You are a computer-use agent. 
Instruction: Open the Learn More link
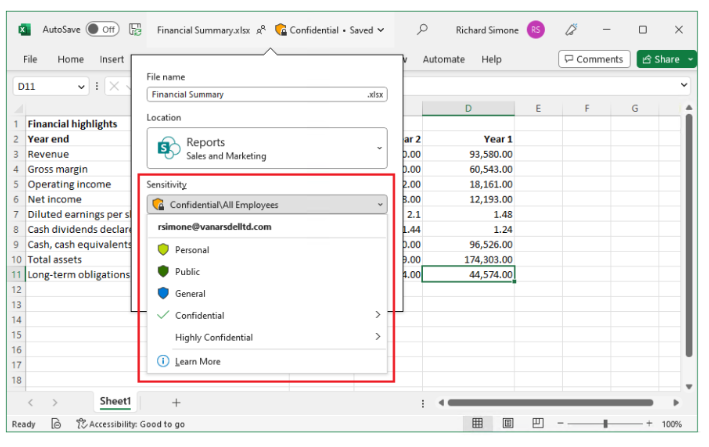point(198,362)
